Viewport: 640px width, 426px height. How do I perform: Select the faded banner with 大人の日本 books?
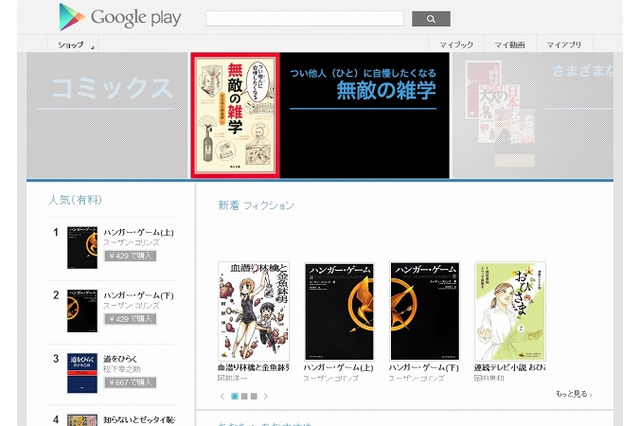tap(533, 115)
